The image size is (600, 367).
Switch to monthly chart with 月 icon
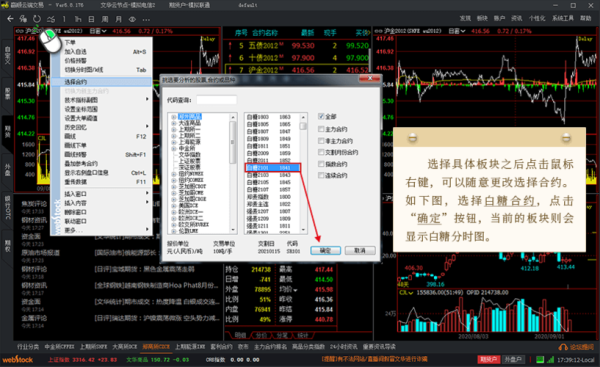click(x=119, y=19)
